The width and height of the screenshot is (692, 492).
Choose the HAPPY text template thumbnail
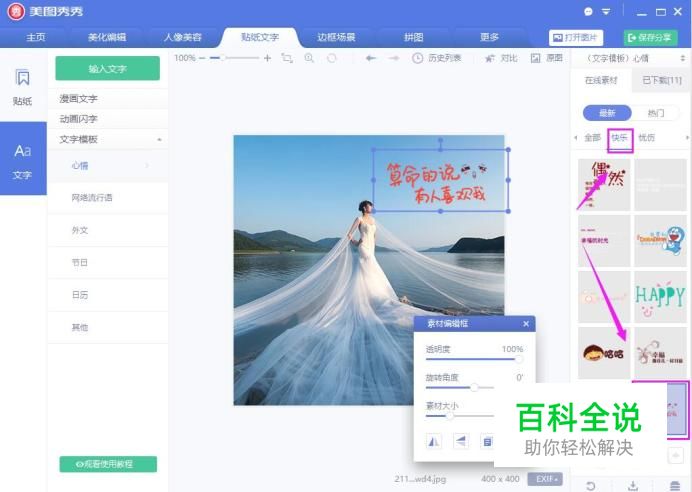point(661,297)
